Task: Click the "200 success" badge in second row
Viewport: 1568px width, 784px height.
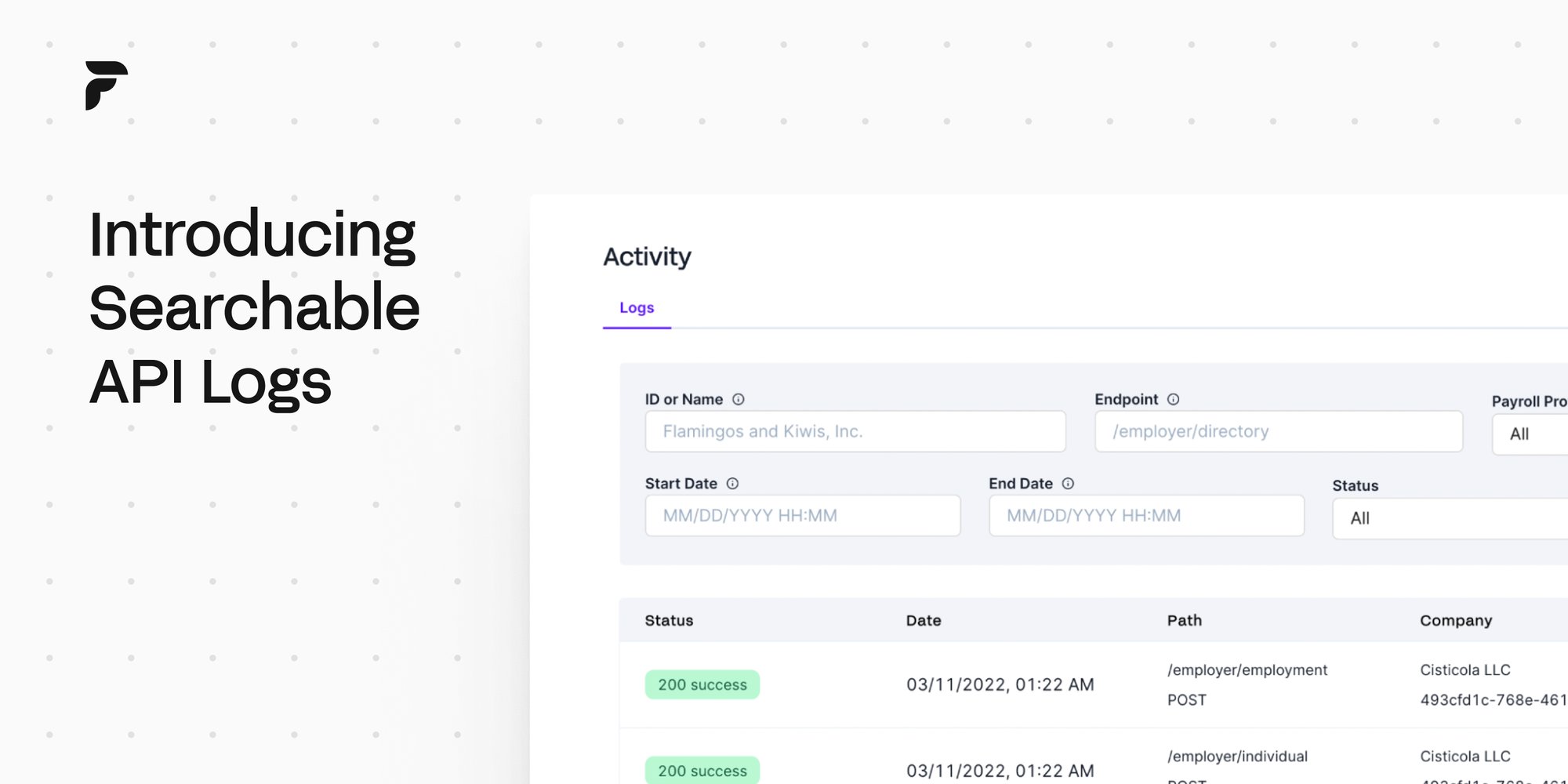Action: pos(702,771)
